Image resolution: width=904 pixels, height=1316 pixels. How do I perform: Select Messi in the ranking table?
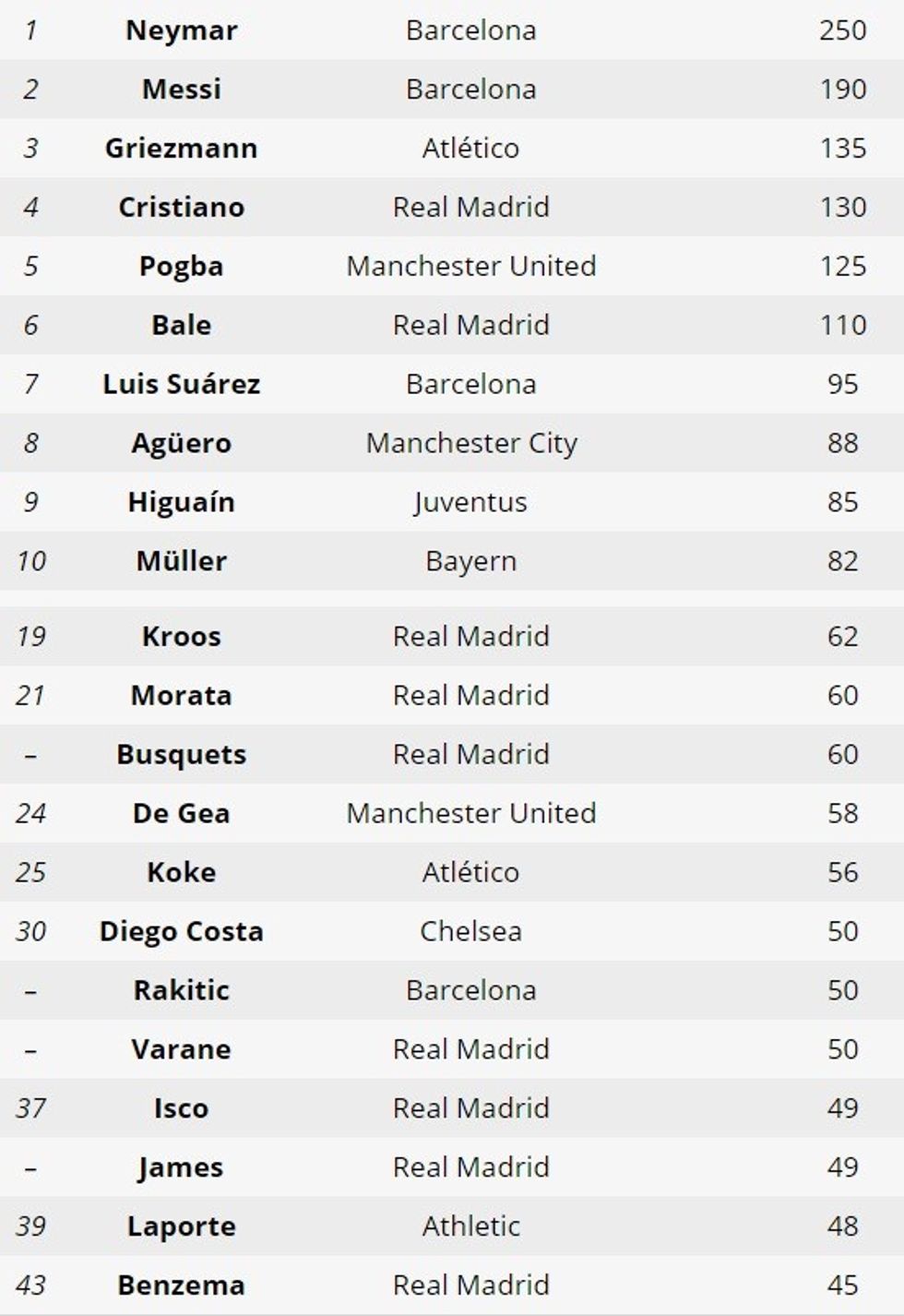[181, 90]
